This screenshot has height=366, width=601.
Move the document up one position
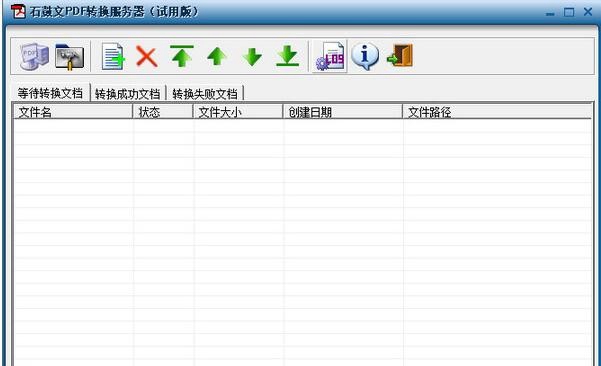217,56
